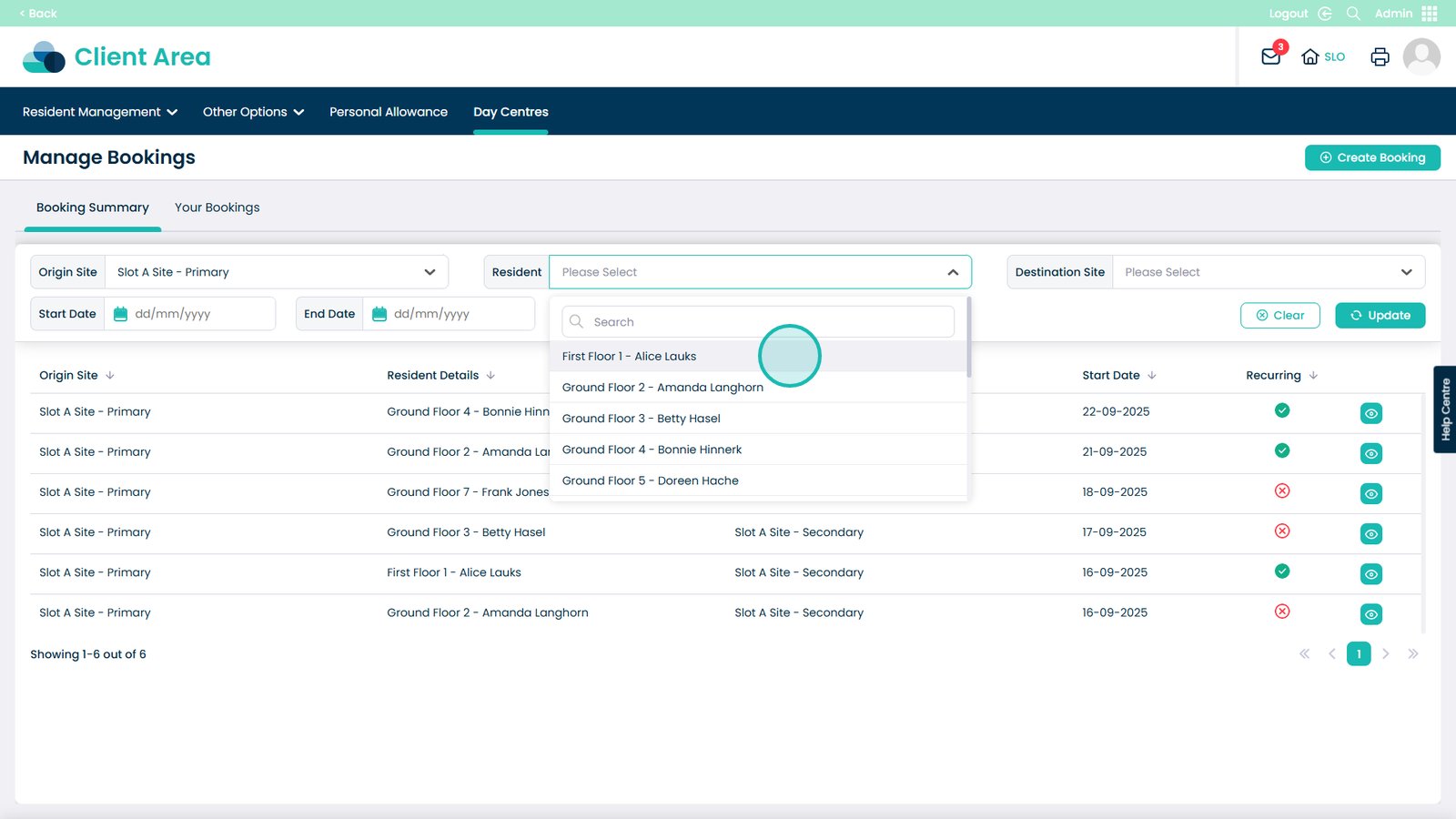1456x819 pixels.
Task: View the Alice Lauks booking eye icon
Action: pos(1370,574)
